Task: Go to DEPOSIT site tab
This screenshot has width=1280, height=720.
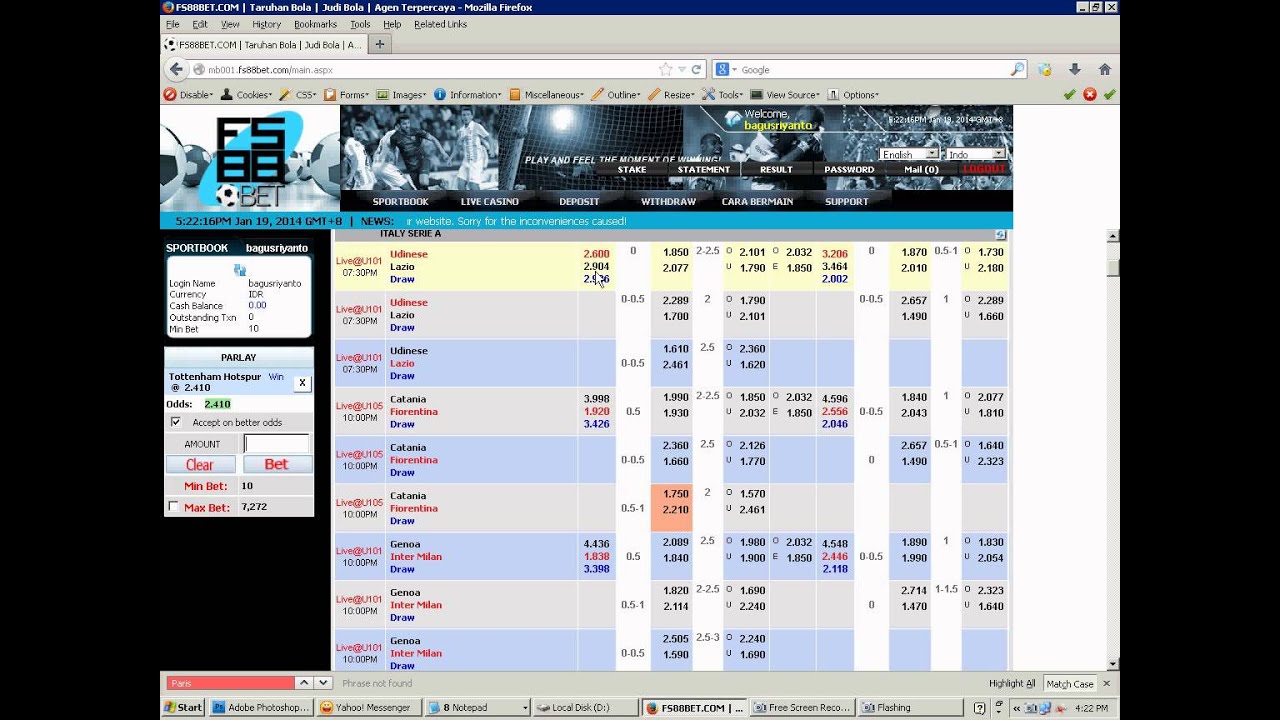Action: pyautogui.click(x=579, y=201)
